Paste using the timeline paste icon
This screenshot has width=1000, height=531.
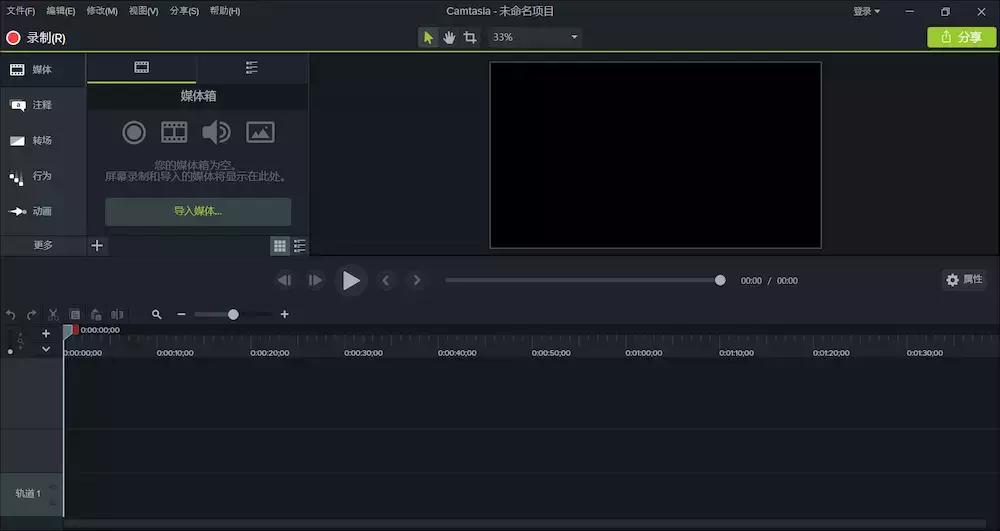96,314
